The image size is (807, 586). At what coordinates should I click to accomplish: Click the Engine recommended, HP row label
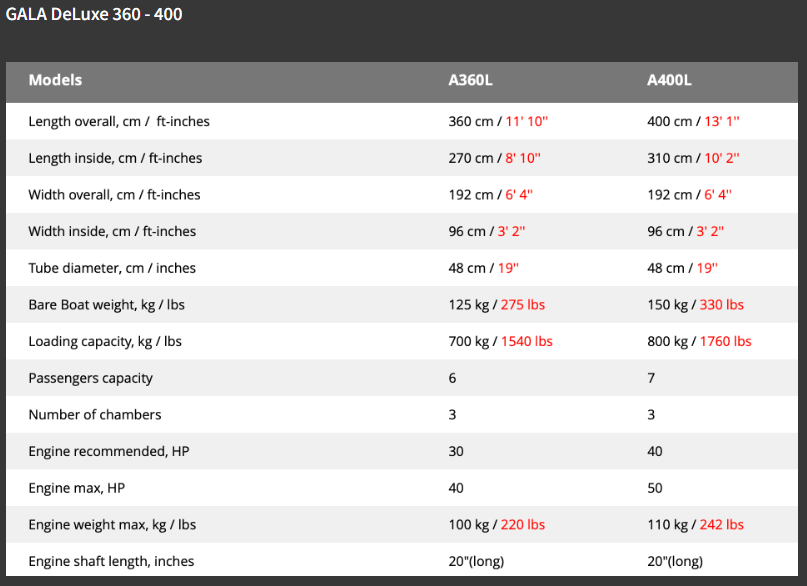click(108, 451)
